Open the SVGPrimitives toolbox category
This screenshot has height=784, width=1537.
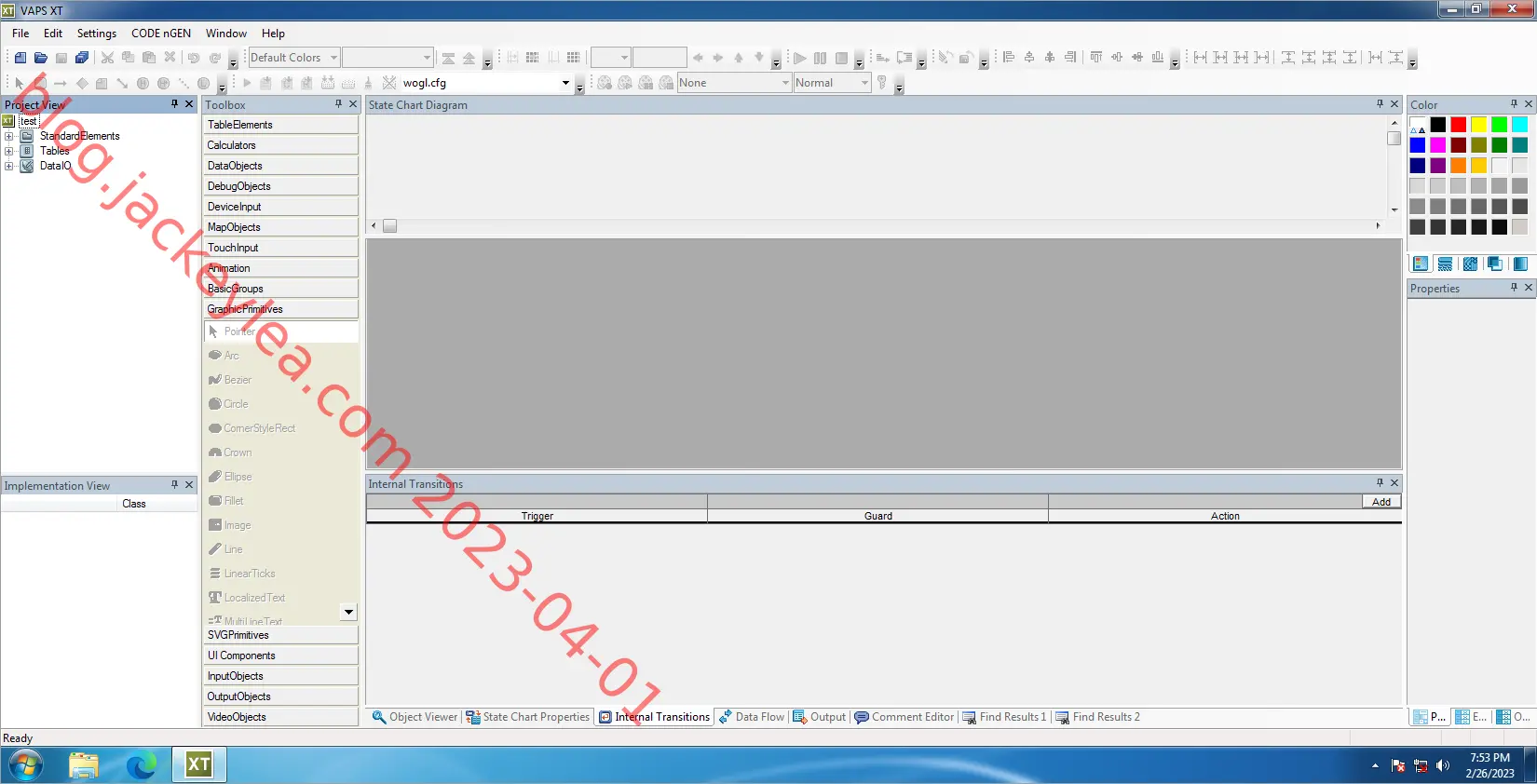(281, 635)
